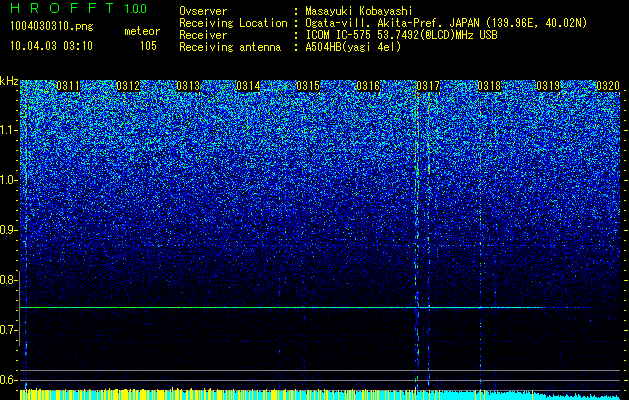Click the meteor count 105
629x400 pixels.
tap(148, 46)
